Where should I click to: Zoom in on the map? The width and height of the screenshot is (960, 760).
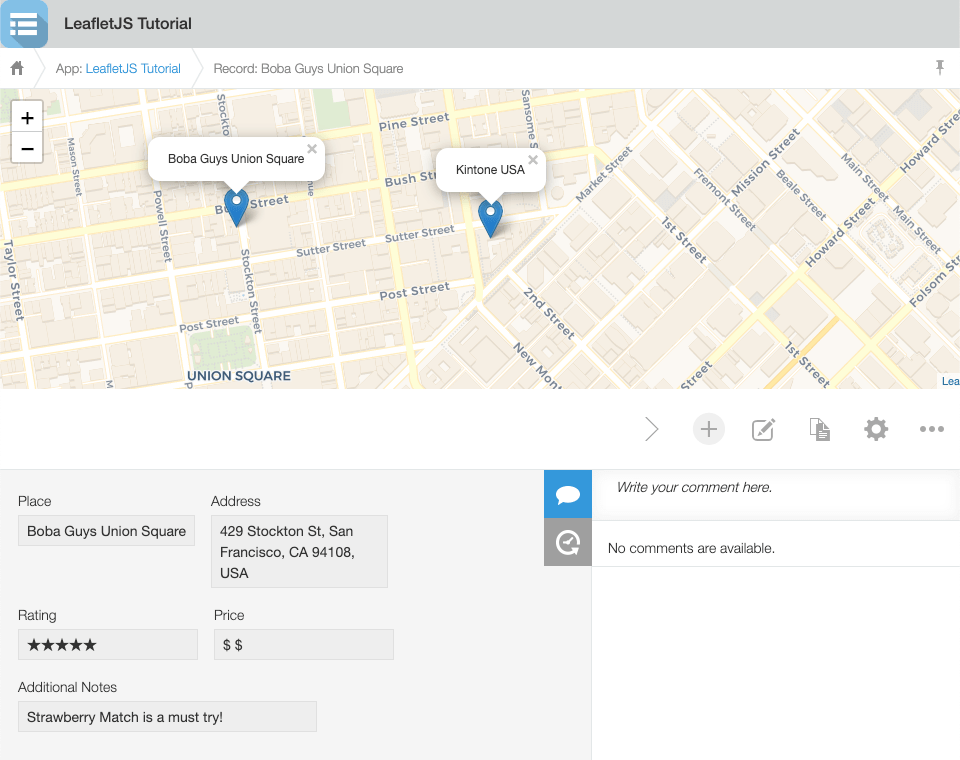26,116
